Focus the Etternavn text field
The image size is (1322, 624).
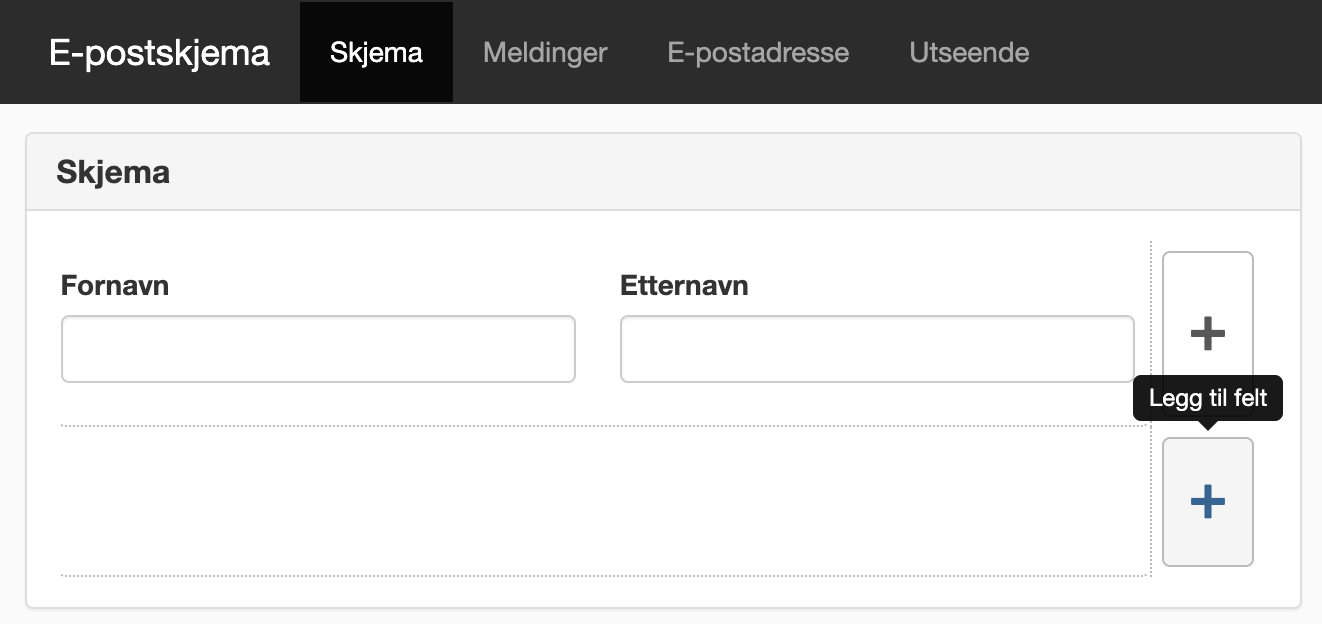pyautogui.click(x=877, y=349)
